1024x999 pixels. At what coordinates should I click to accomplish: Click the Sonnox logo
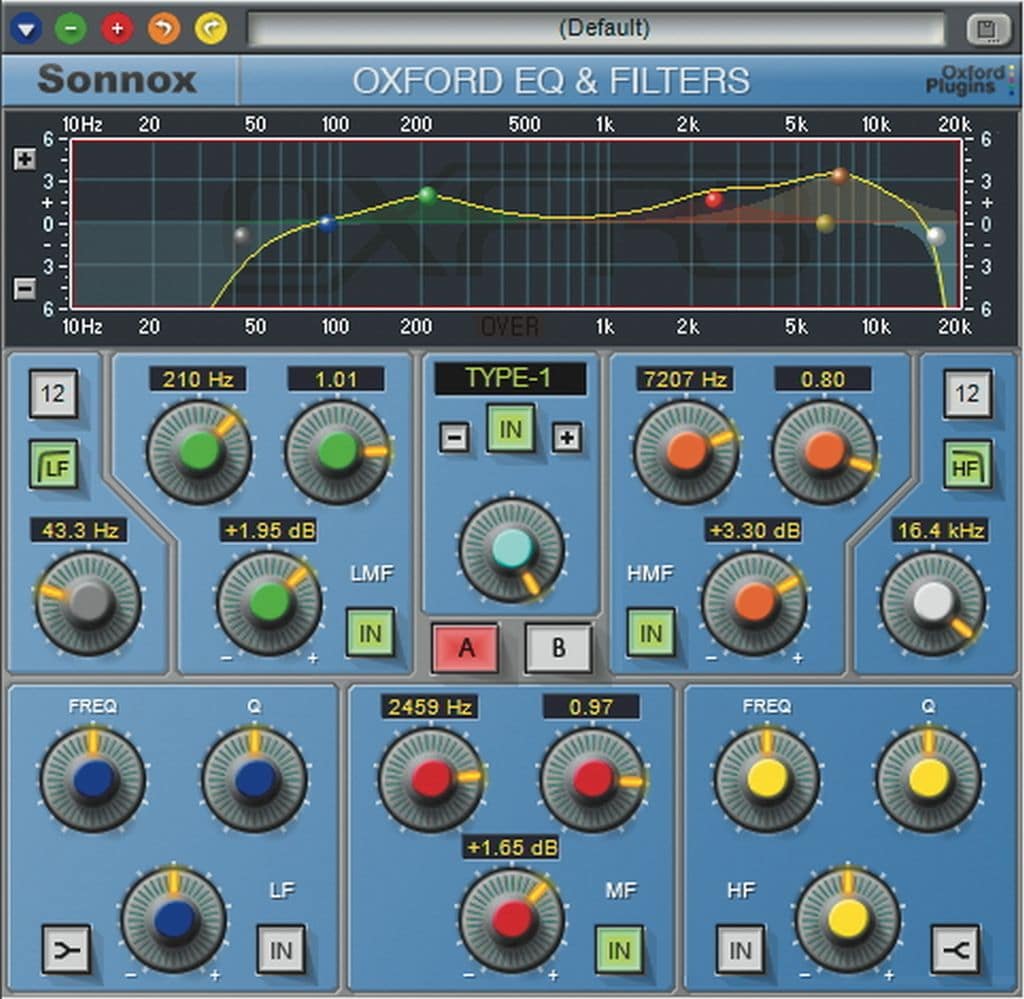tap(118, 80)
